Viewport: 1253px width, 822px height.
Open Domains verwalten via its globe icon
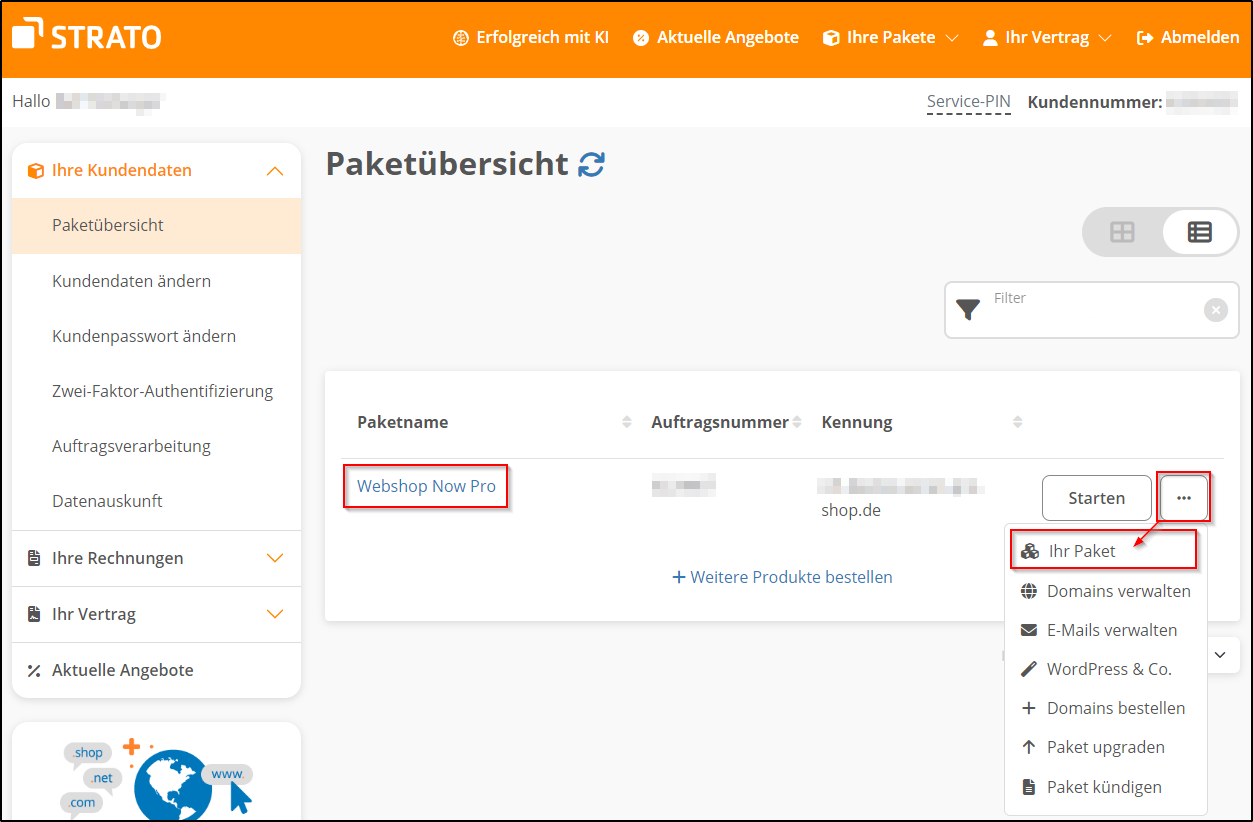(x=1031, y=591)
